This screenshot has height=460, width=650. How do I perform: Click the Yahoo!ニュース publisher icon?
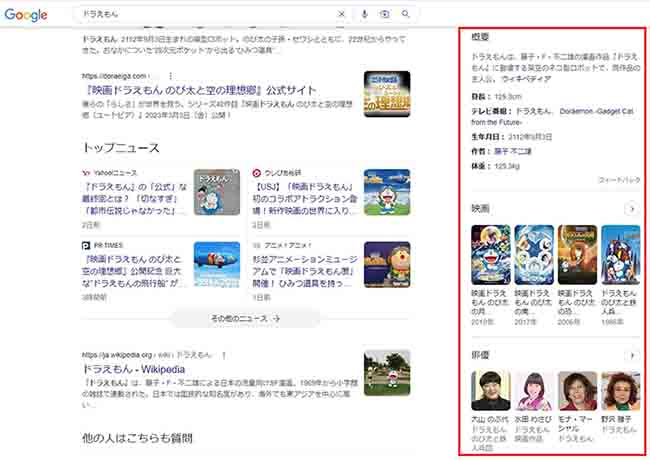click(x=86, y=173)
